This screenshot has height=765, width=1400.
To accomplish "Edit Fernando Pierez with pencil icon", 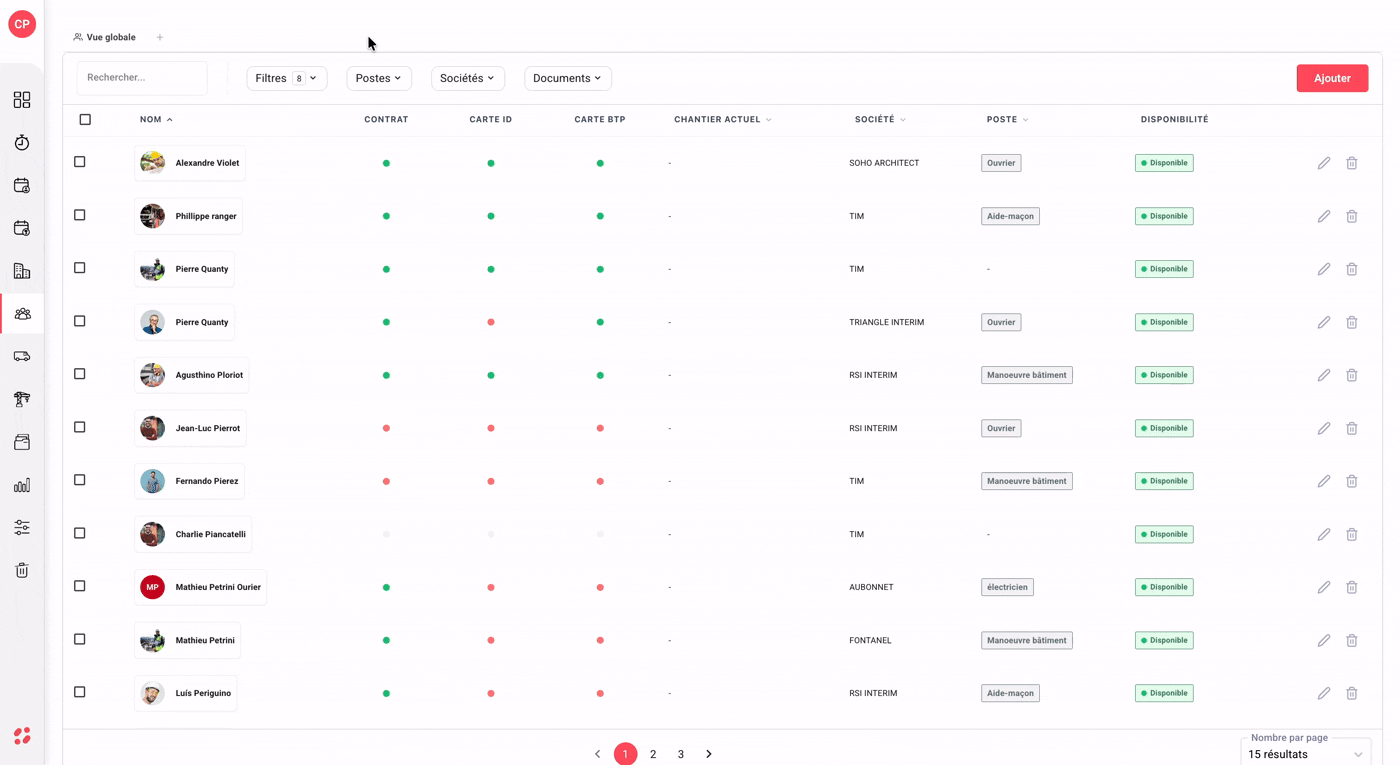I will coord(1324,481).
